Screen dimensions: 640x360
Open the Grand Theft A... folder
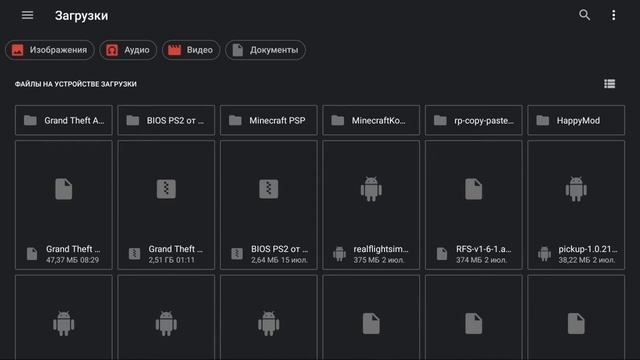click(64, 120)
